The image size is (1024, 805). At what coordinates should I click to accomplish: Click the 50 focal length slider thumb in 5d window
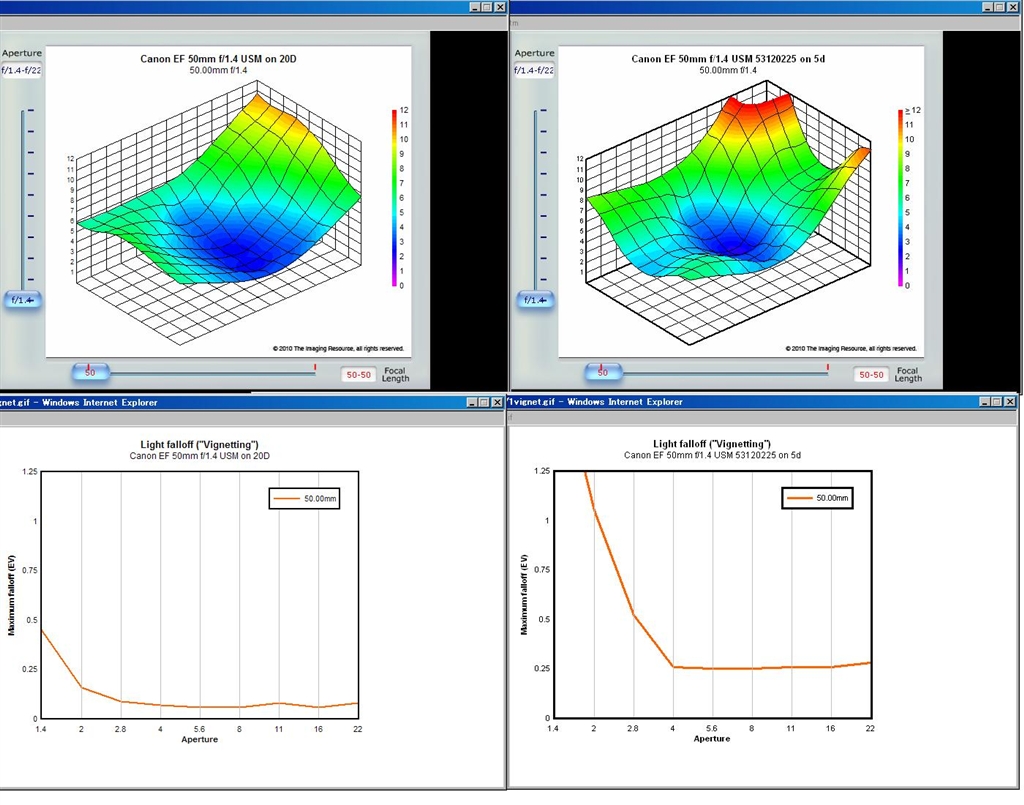pyautogui.click(x=603, y=372)
